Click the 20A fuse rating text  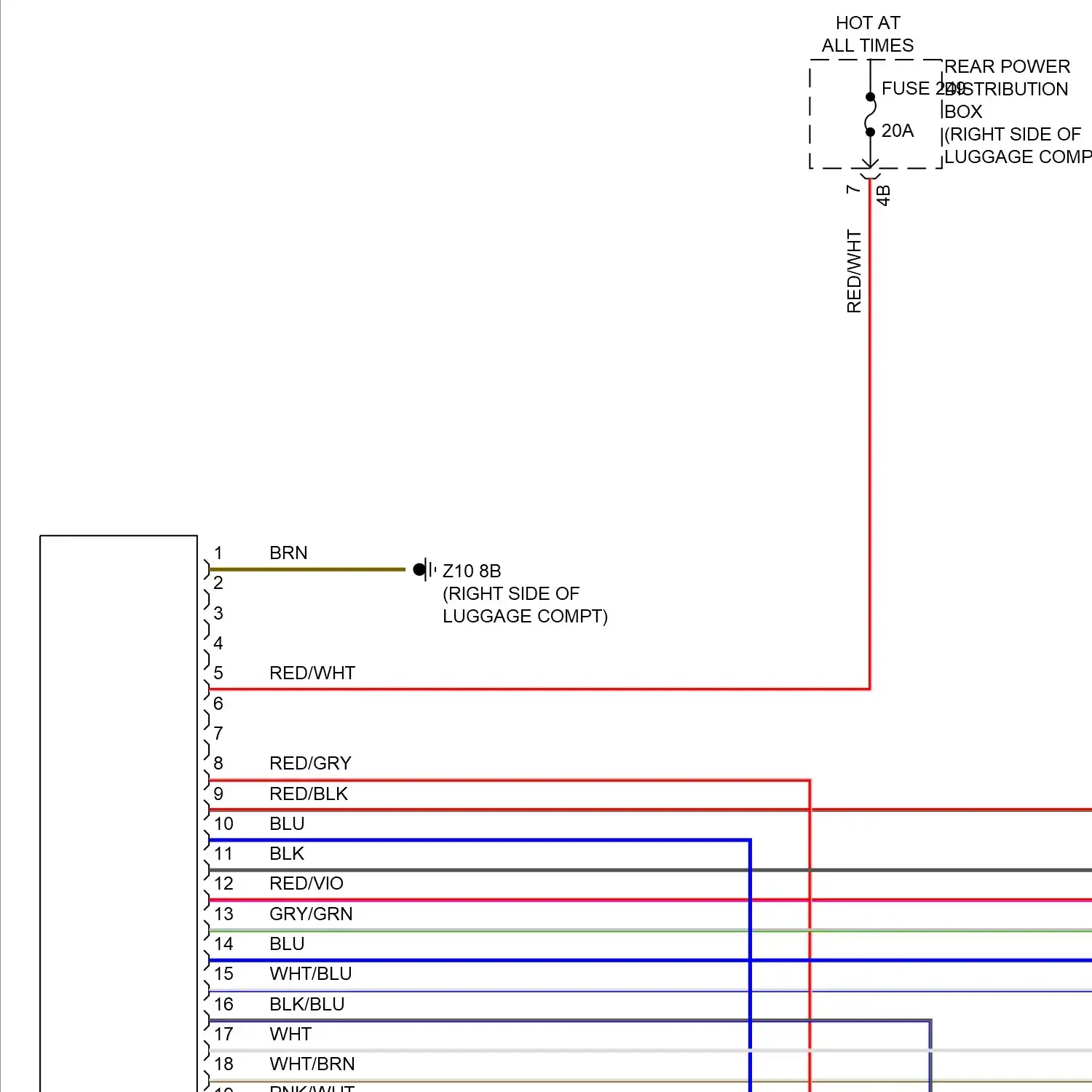(897, 131)
